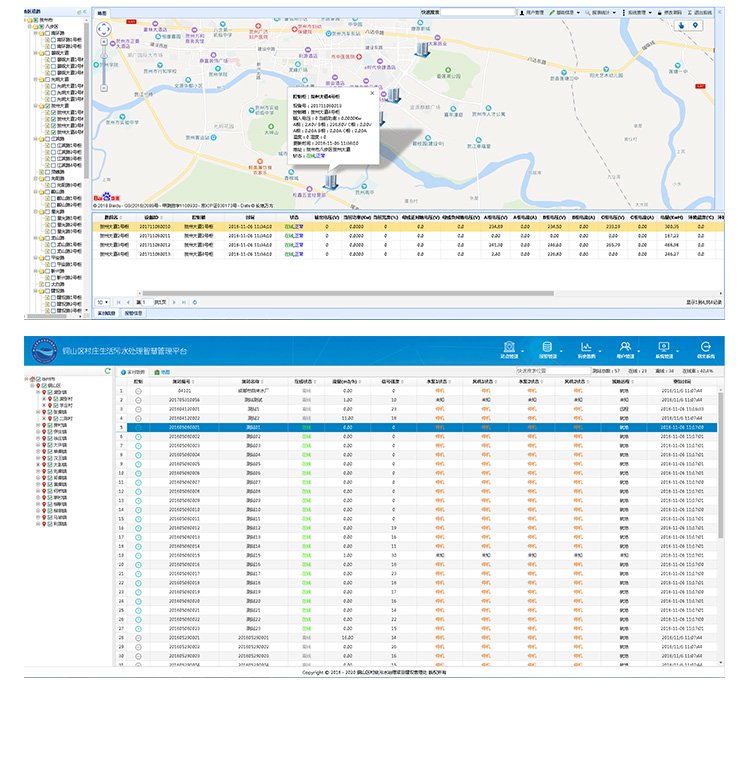Zoom out the Baidu map with minus button
The width and height of the screenshot is (750, 760).
point(104,88)
